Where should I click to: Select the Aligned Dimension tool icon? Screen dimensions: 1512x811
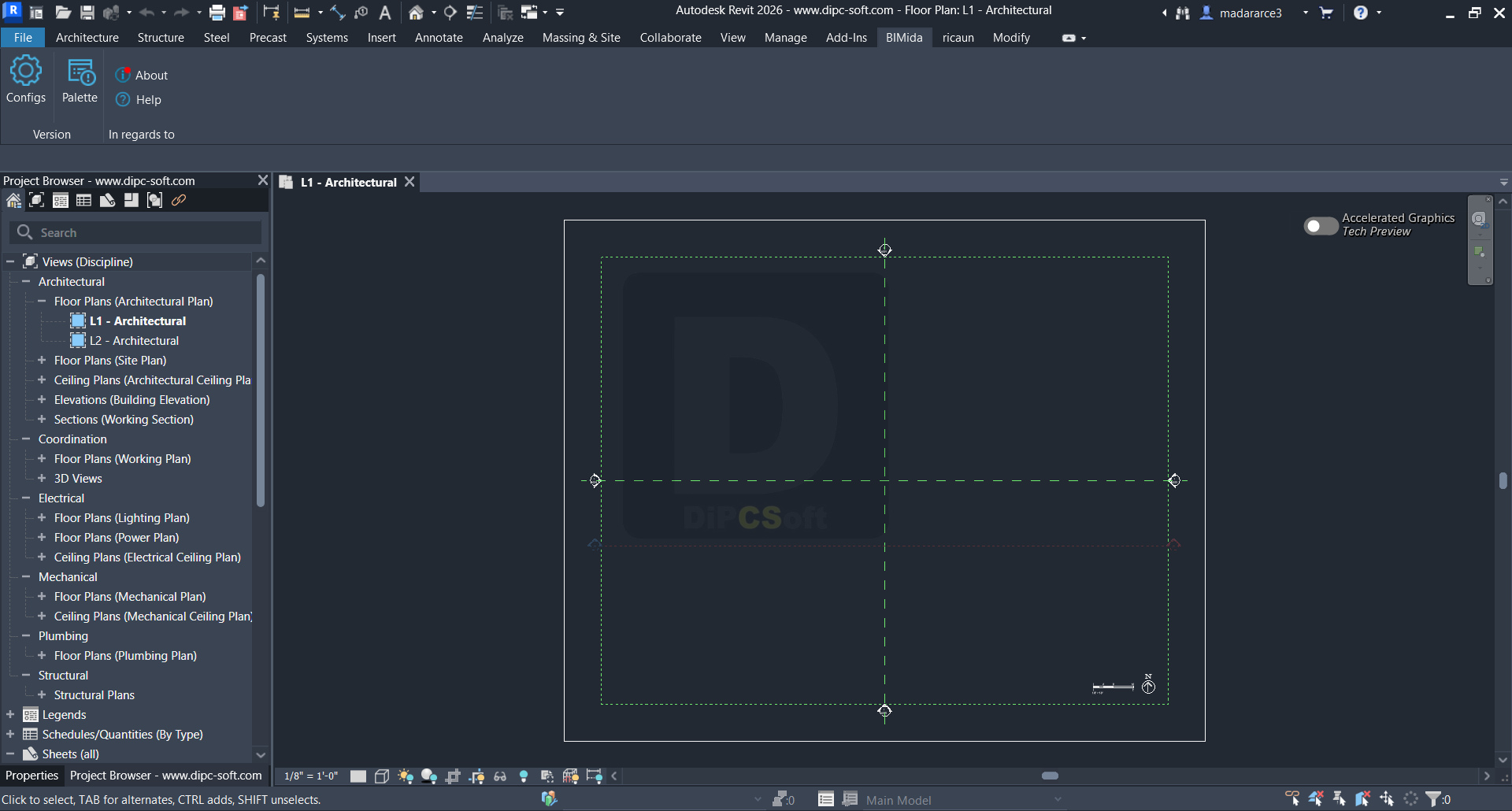338,13
